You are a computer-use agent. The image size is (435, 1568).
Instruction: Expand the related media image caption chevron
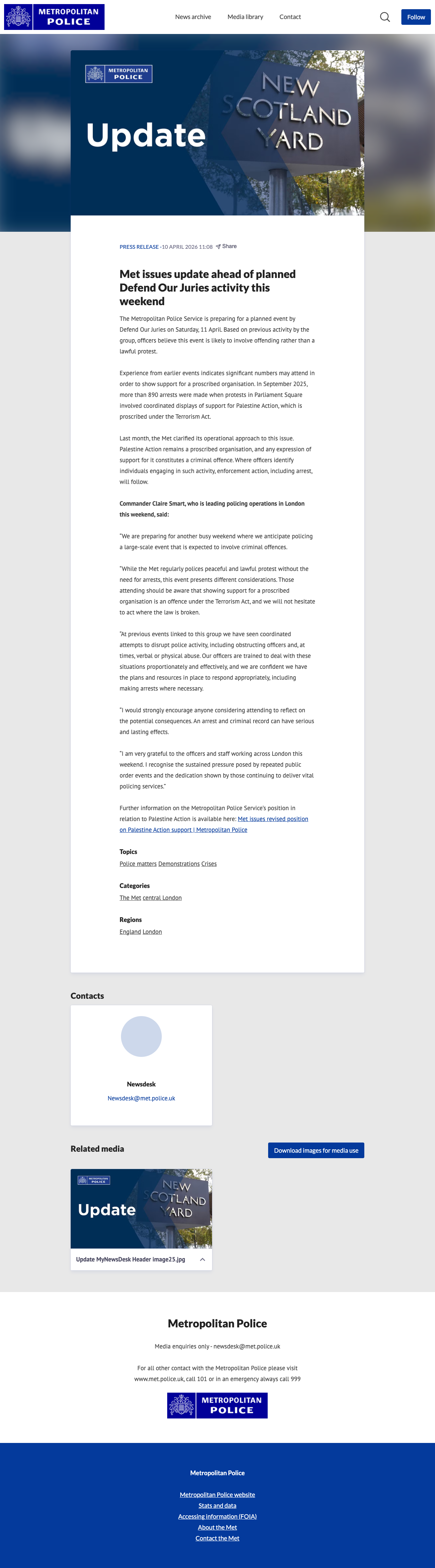click(202, 1259)
